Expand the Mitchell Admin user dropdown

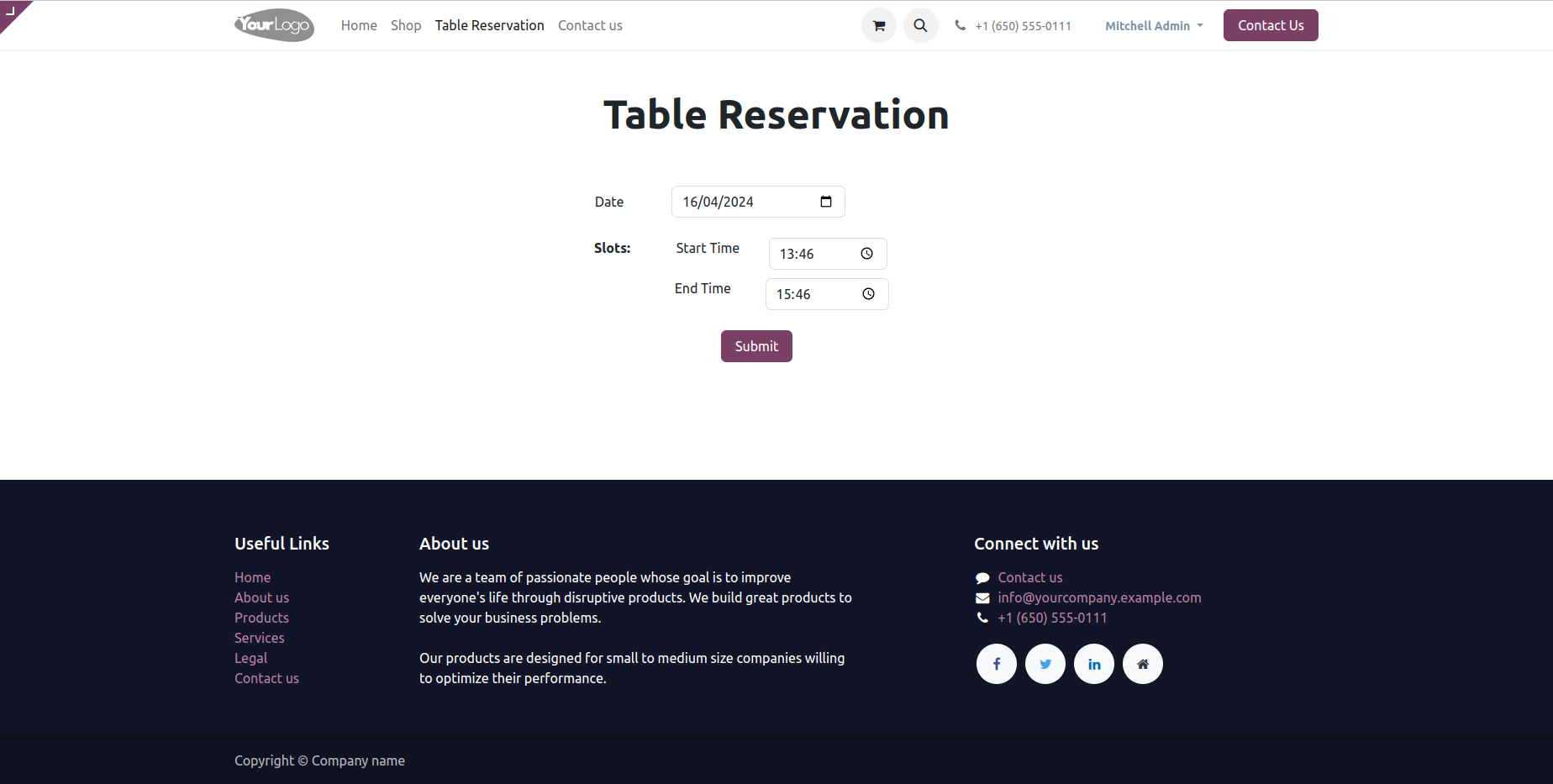coord(1154,26)
